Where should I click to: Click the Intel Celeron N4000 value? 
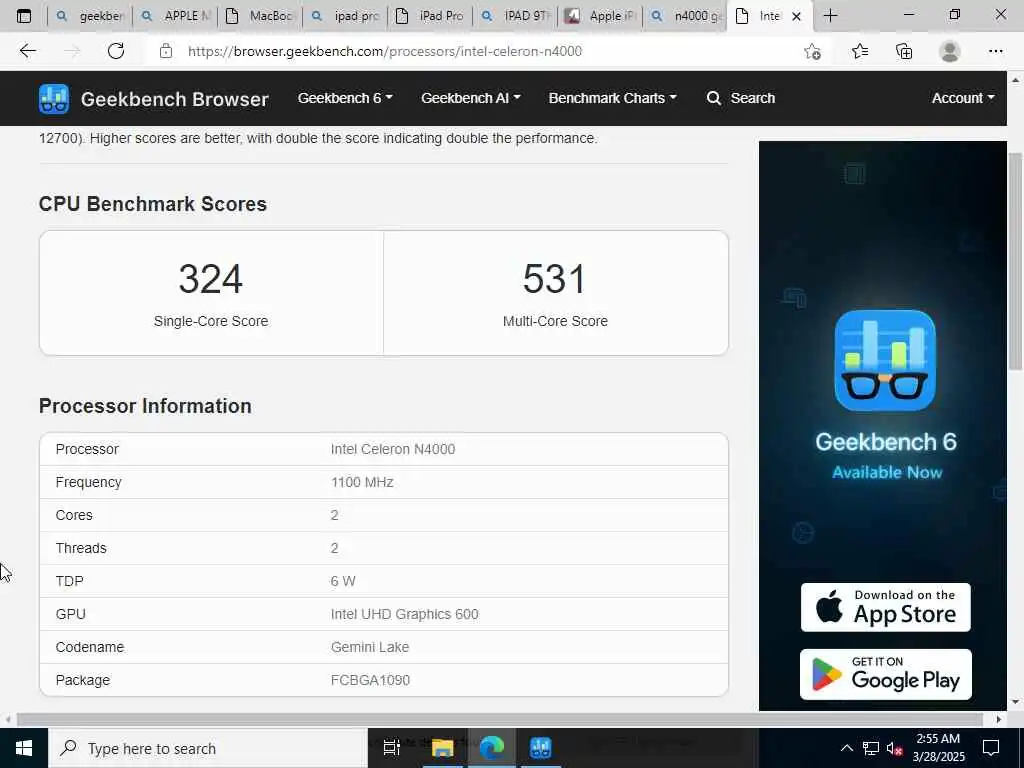[x=392, y=449]
